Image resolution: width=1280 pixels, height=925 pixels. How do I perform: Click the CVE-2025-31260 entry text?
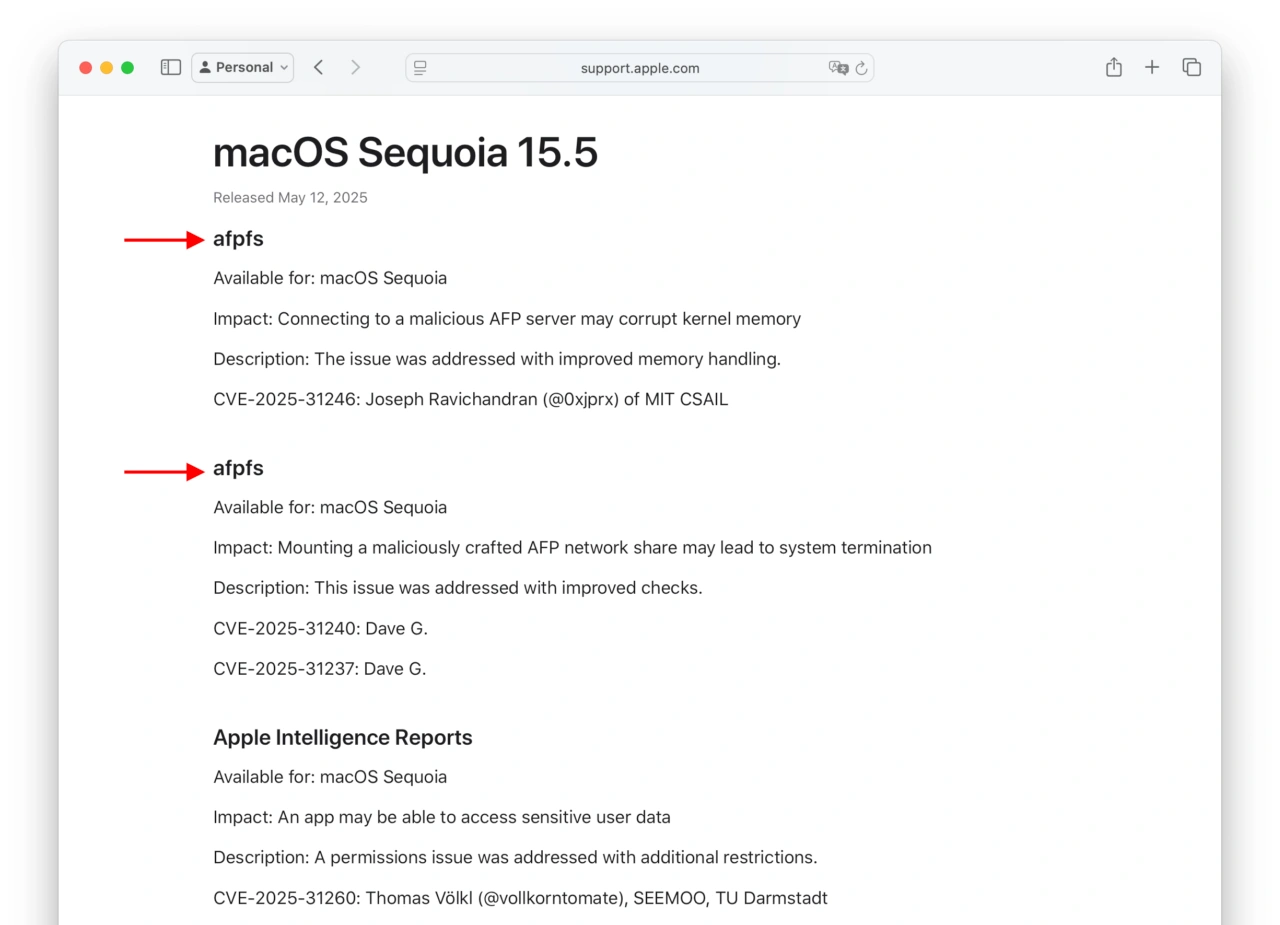[x=520, y=898]
